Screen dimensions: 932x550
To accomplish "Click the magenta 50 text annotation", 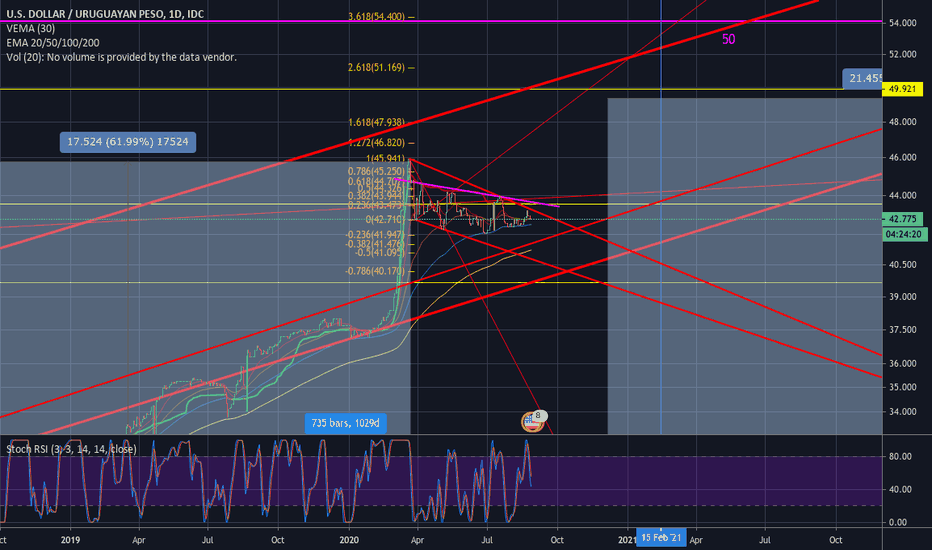I will (x=728, y=39).
